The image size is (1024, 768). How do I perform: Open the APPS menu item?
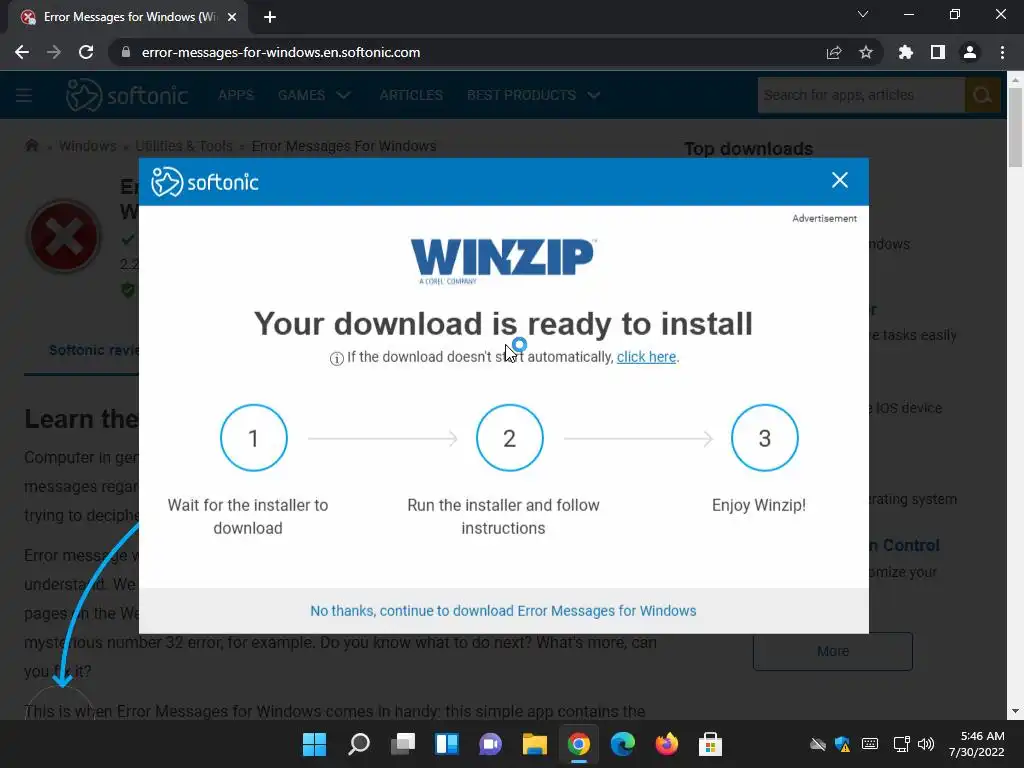pos(236,95)
